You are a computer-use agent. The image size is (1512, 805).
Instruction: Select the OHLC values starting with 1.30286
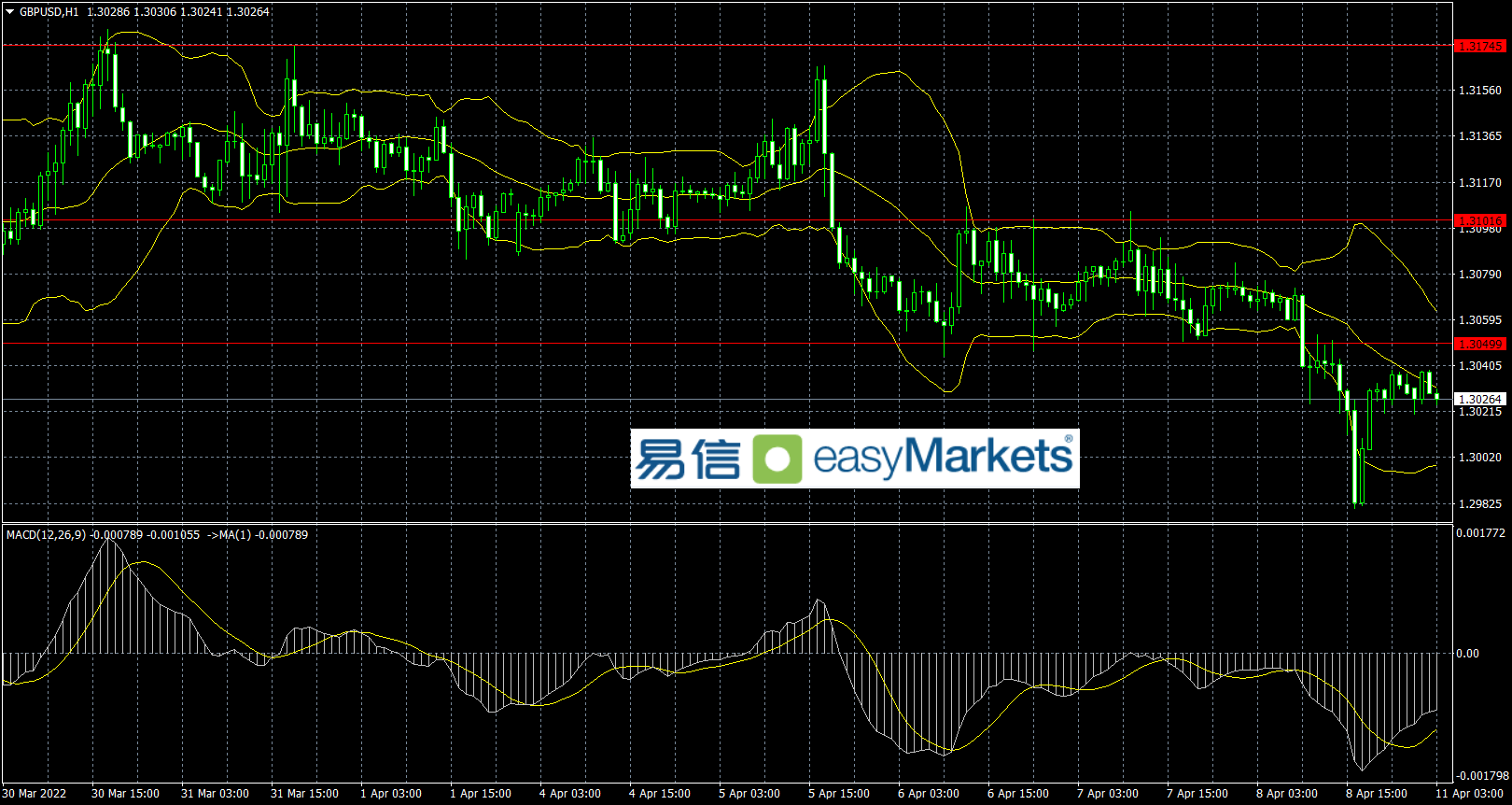tap(178, 12)
